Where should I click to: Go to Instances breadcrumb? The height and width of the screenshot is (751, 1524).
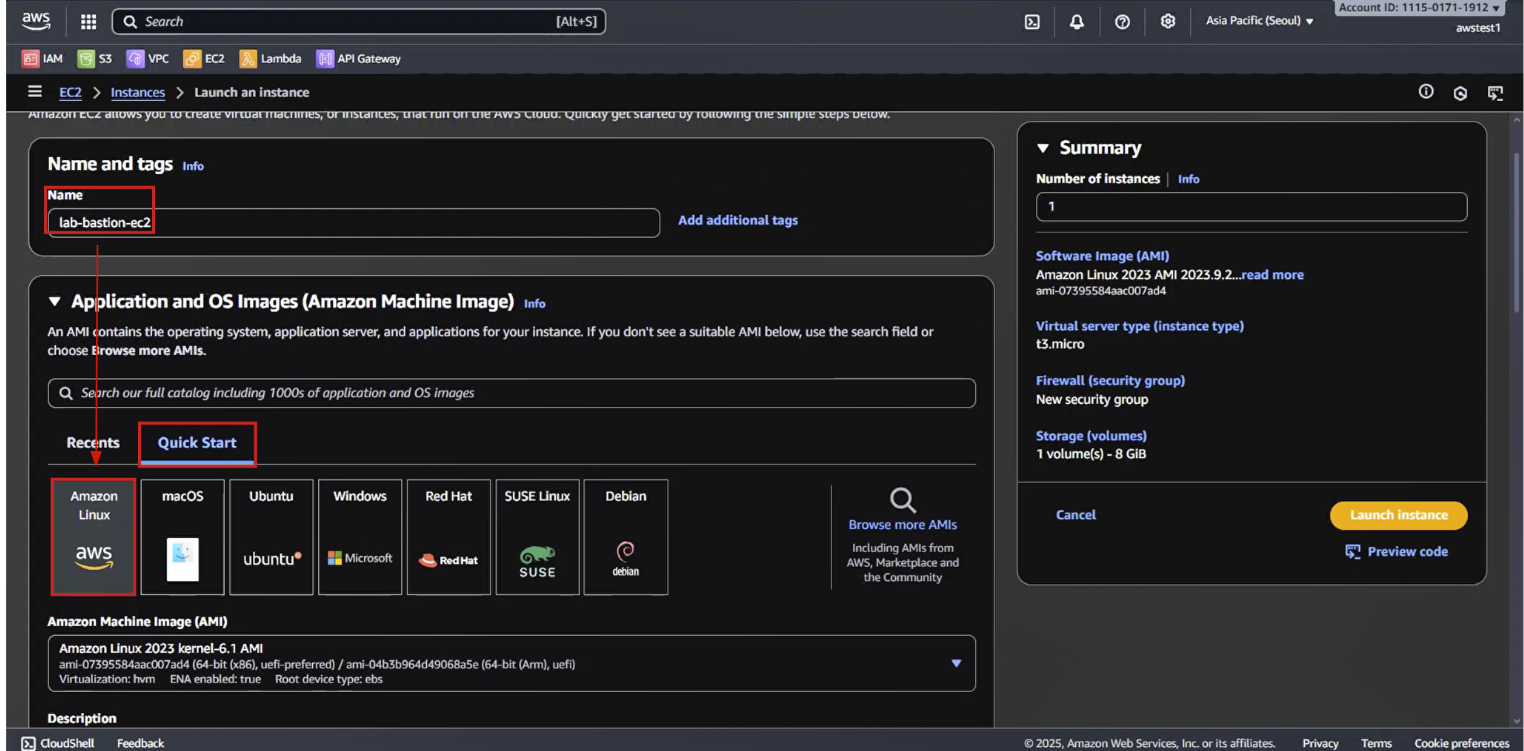[138, 92]
